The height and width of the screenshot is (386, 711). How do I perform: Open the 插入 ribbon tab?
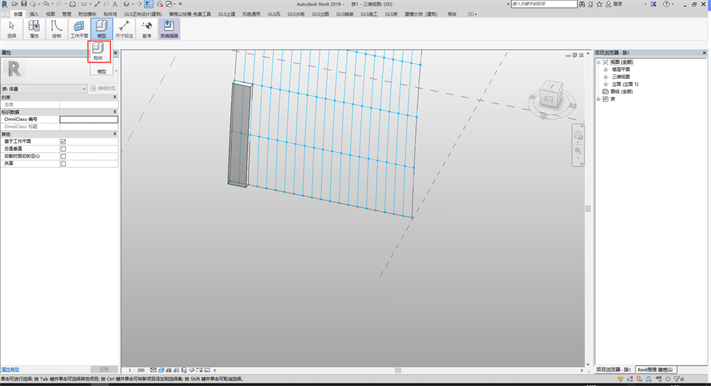pyautogui.click(x=34, y=14)
